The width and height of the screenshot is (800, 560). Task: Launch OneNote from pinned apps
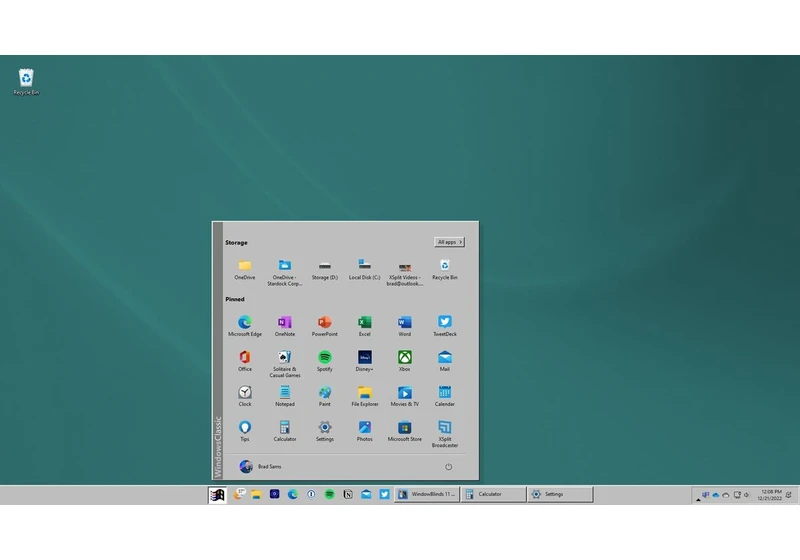[x=285, y=326]
